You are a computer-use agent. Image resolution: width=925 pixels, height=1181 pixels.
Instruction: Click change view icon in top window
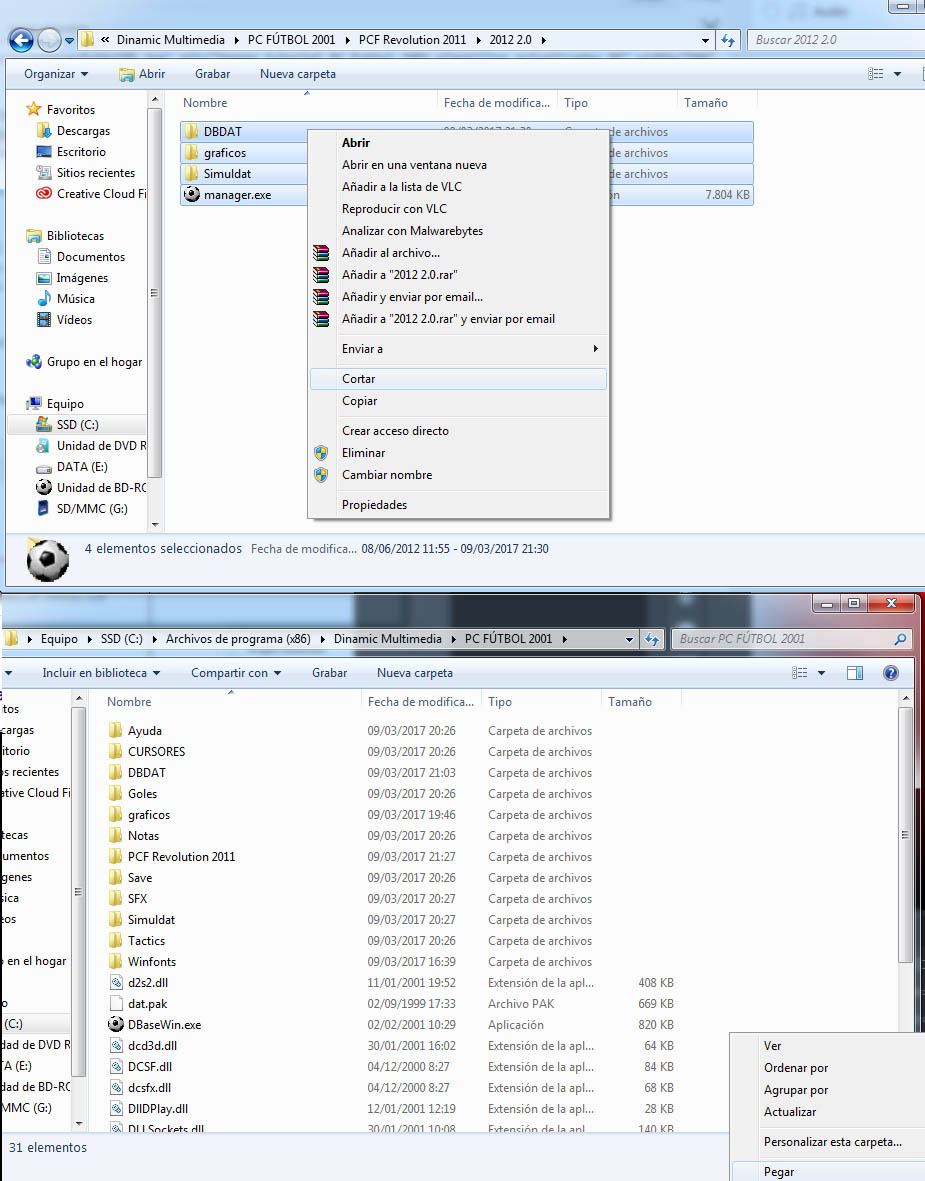tap(875, 74)
